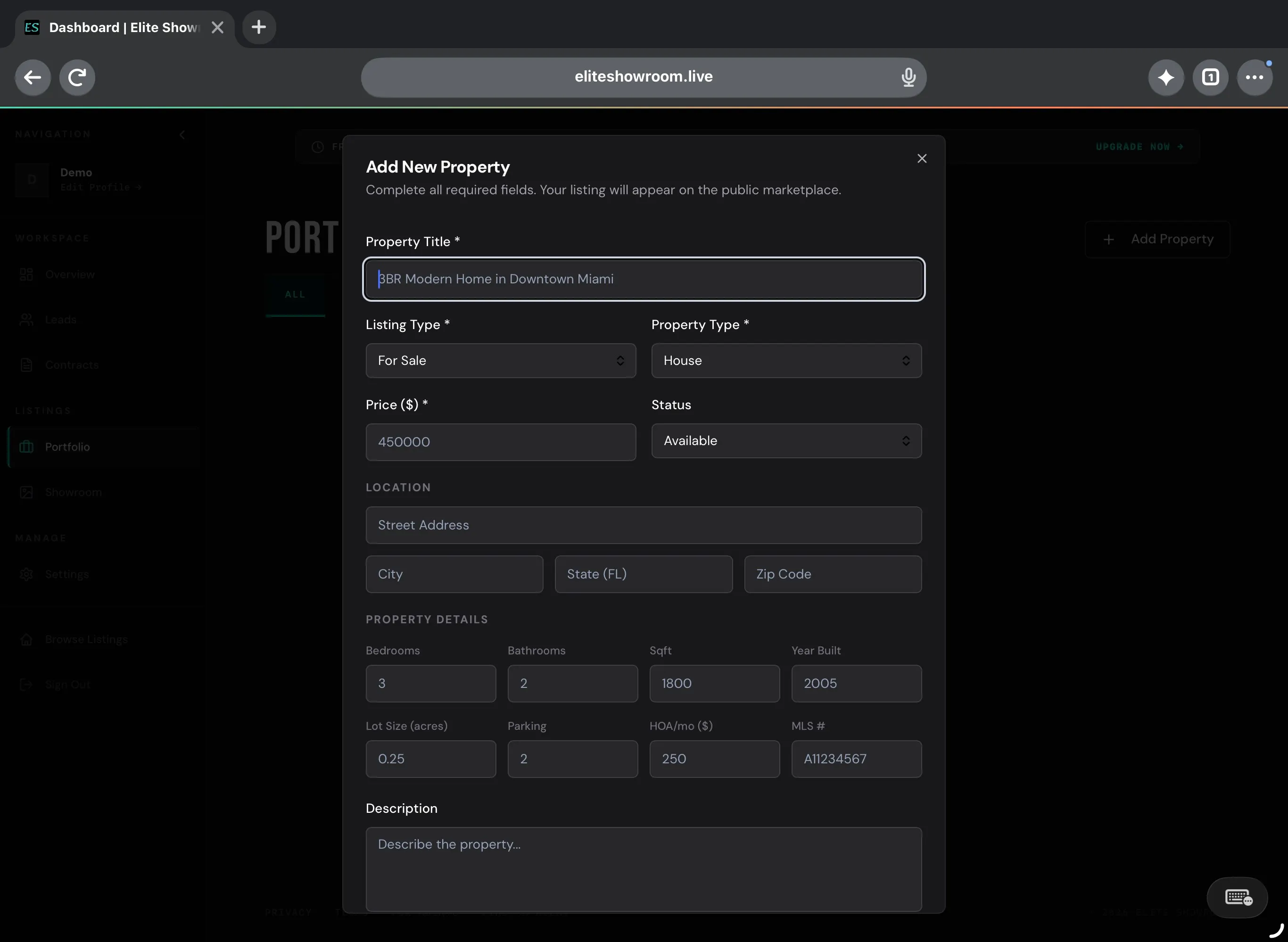
Task: Open the sparkle AI assistant icon
Action: [1166, 77]
